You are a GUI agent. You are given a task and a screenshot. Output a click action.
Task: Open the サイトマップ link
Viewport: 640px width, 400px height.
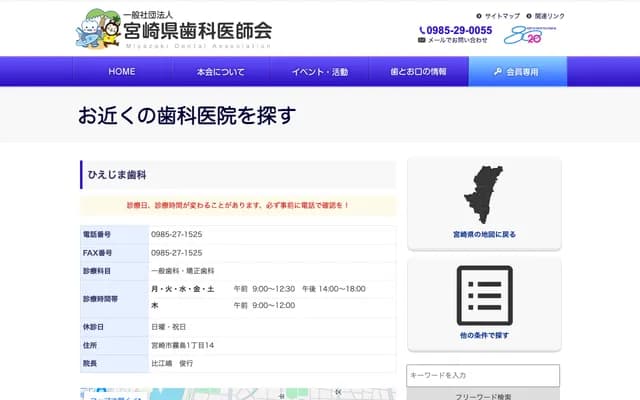502,16
